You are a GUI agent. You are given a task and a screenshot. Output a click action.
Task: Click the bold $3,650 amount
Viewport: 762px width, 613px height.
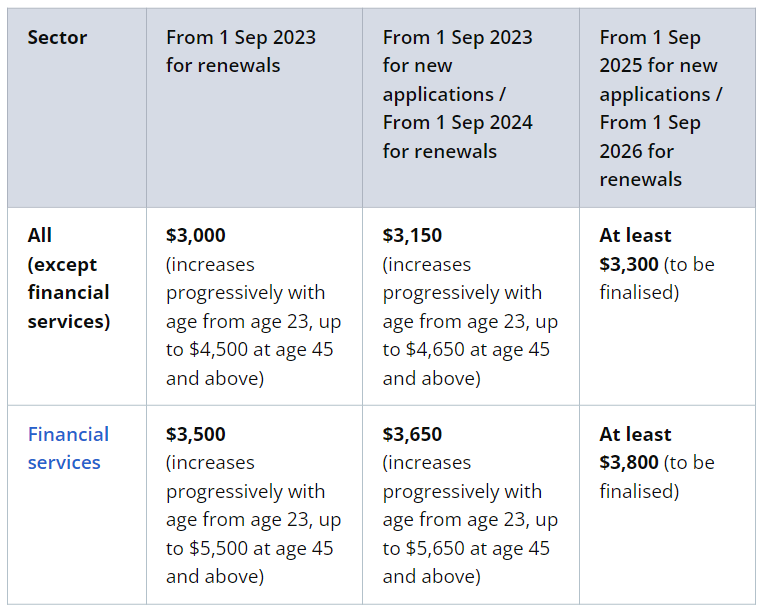[x=412, y=435]
